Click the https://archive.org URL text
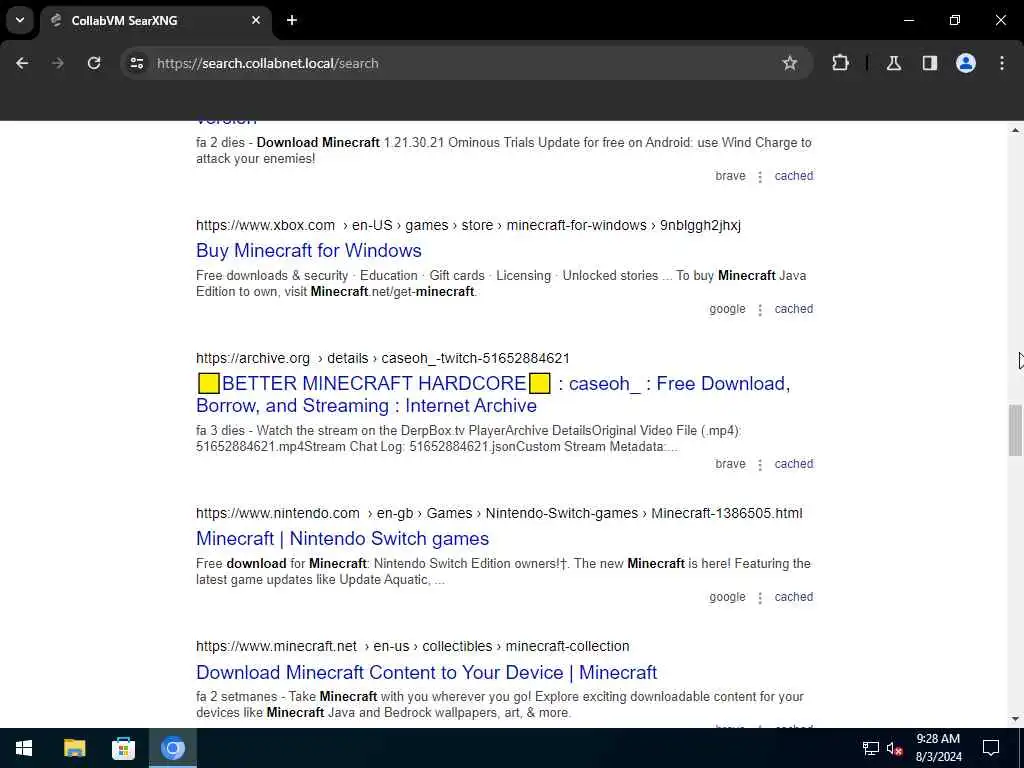 pos(253,359)
